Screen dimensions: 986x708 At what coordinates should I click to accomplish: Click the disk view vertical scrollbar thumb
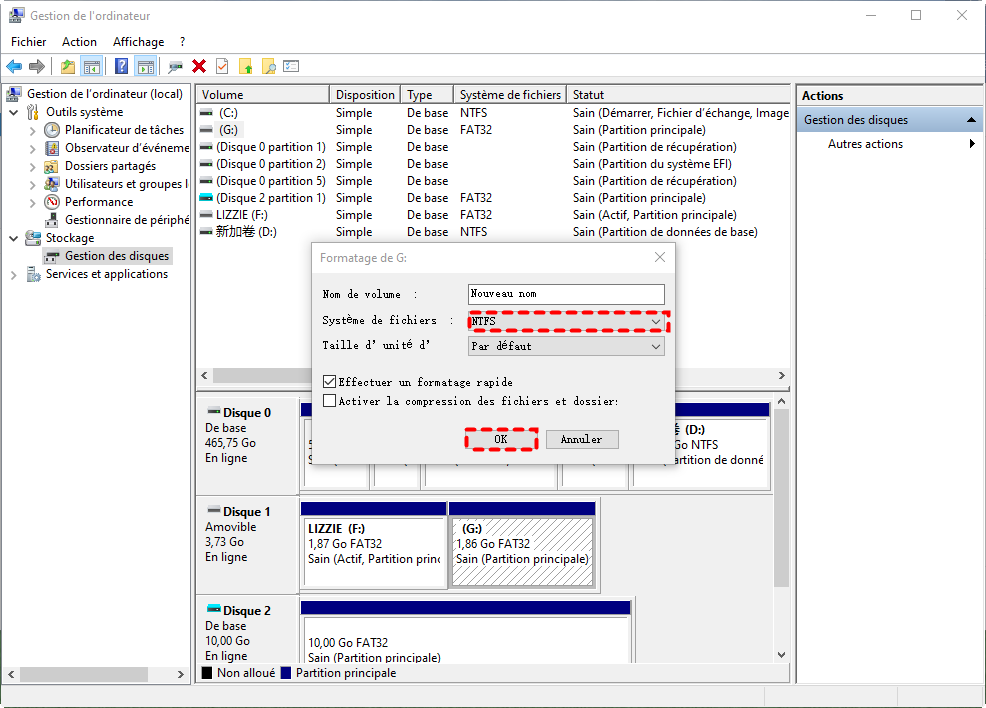(781, 498)
